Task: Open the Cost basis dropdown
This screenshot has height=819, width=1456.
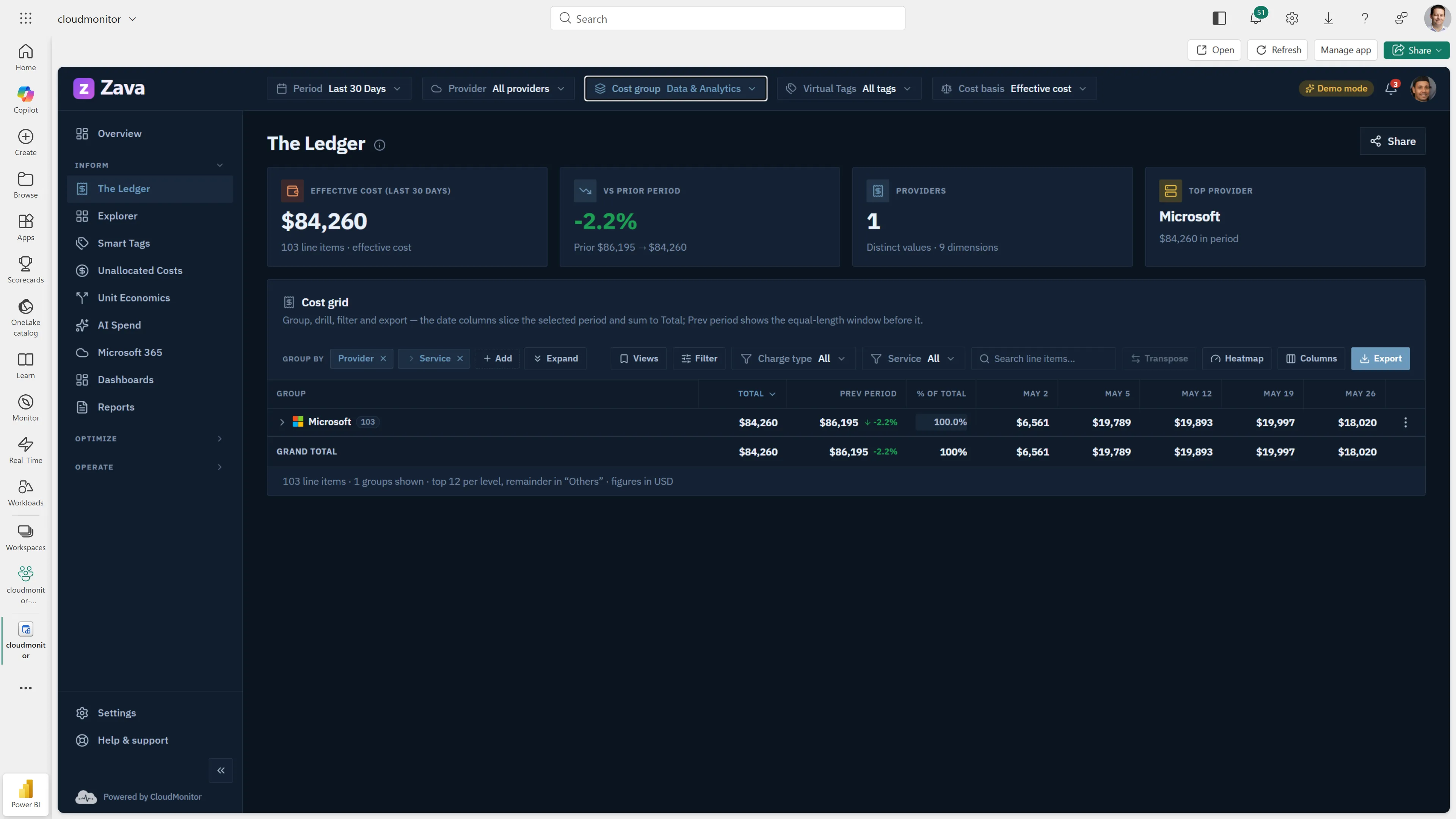Action: (x=1014, y=89)
